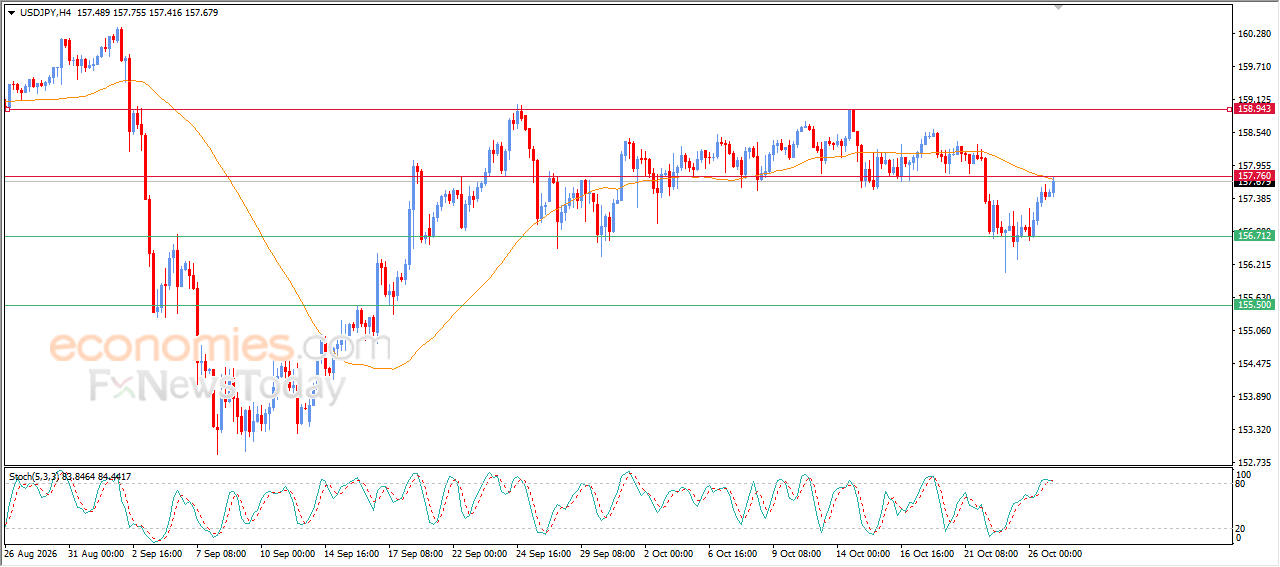The image size is (1280, 567).
Task: Click the 156.215 price scale value
Action: 1254,265
